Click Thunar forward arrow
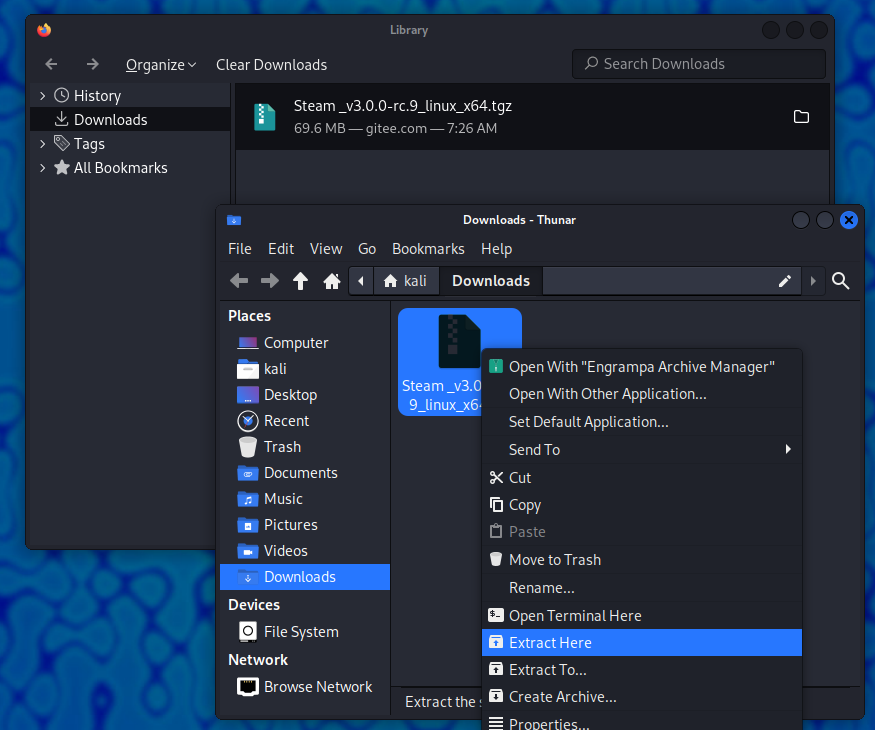The height and width of the screenshot is (730, 875). click(x=270, y=281)
